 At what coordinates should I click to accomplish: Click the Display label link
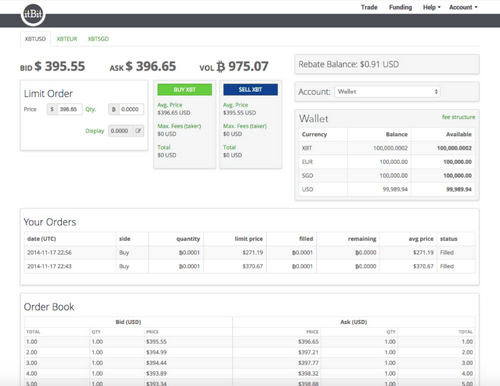pyautogui.click(x=95, y=131)
